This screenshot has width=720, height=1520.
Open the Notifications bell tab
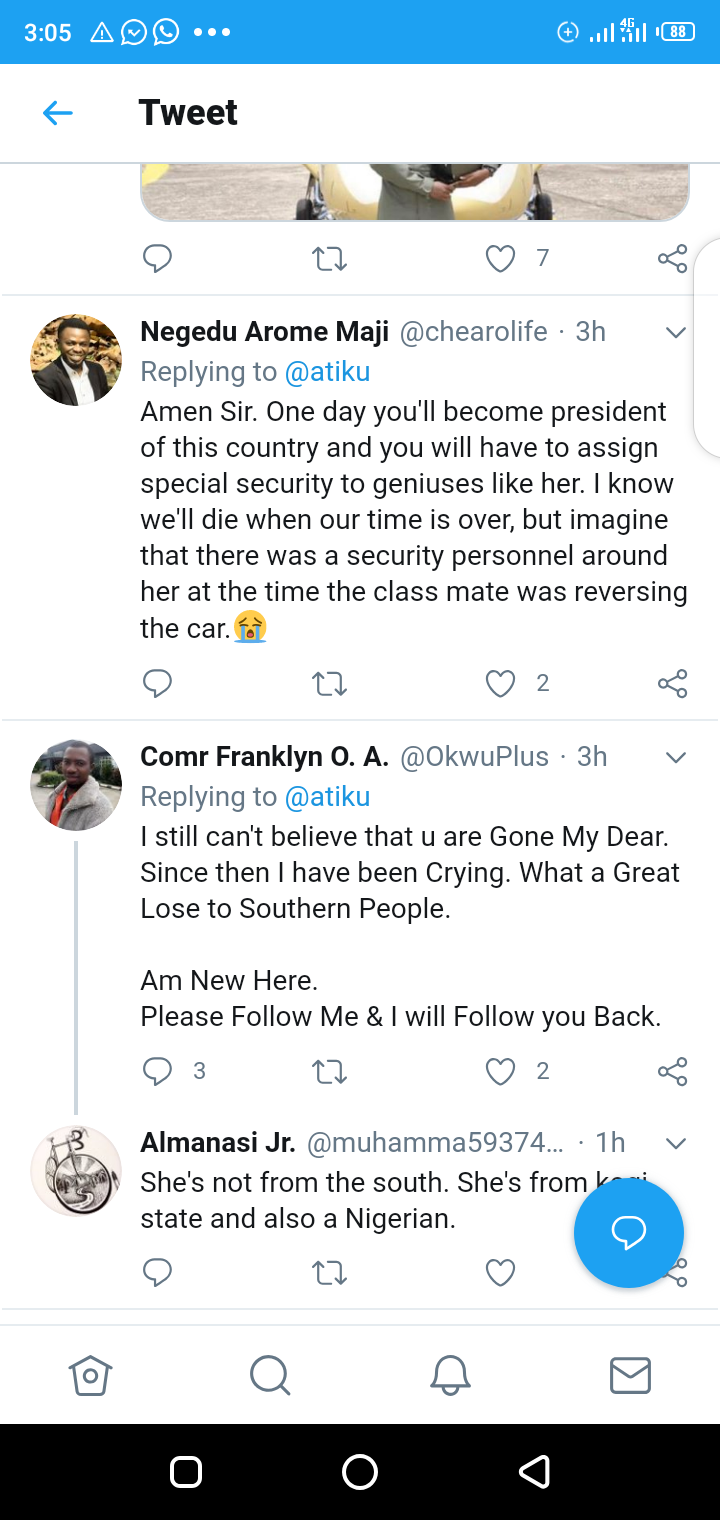[450, 1376]
